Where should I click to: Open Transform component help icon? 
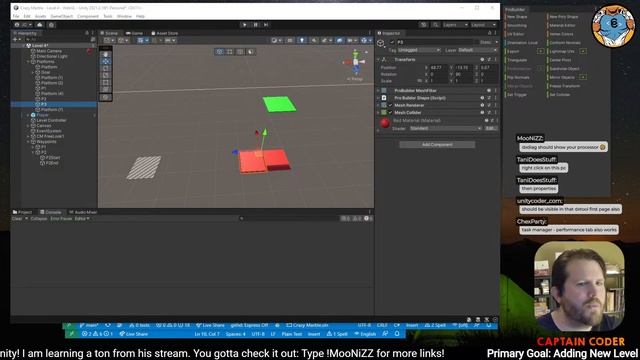click(482, 60)
